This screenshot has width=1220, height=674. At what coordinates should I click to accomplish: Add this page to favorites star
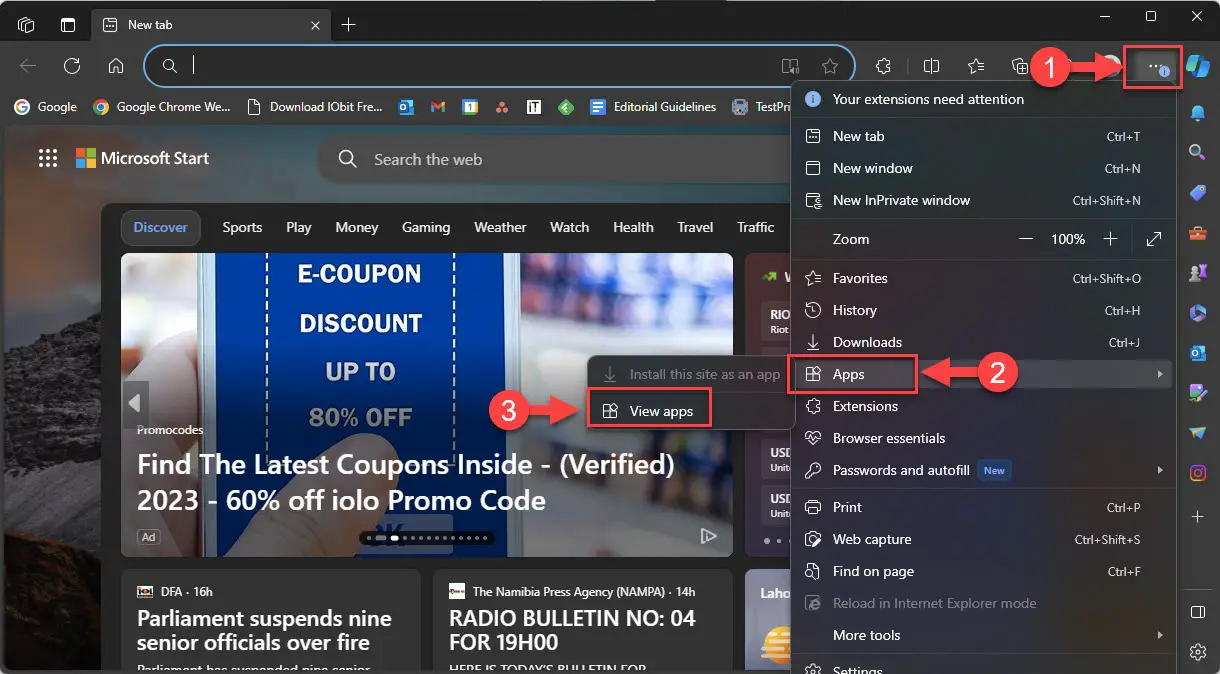click(830, 66)
